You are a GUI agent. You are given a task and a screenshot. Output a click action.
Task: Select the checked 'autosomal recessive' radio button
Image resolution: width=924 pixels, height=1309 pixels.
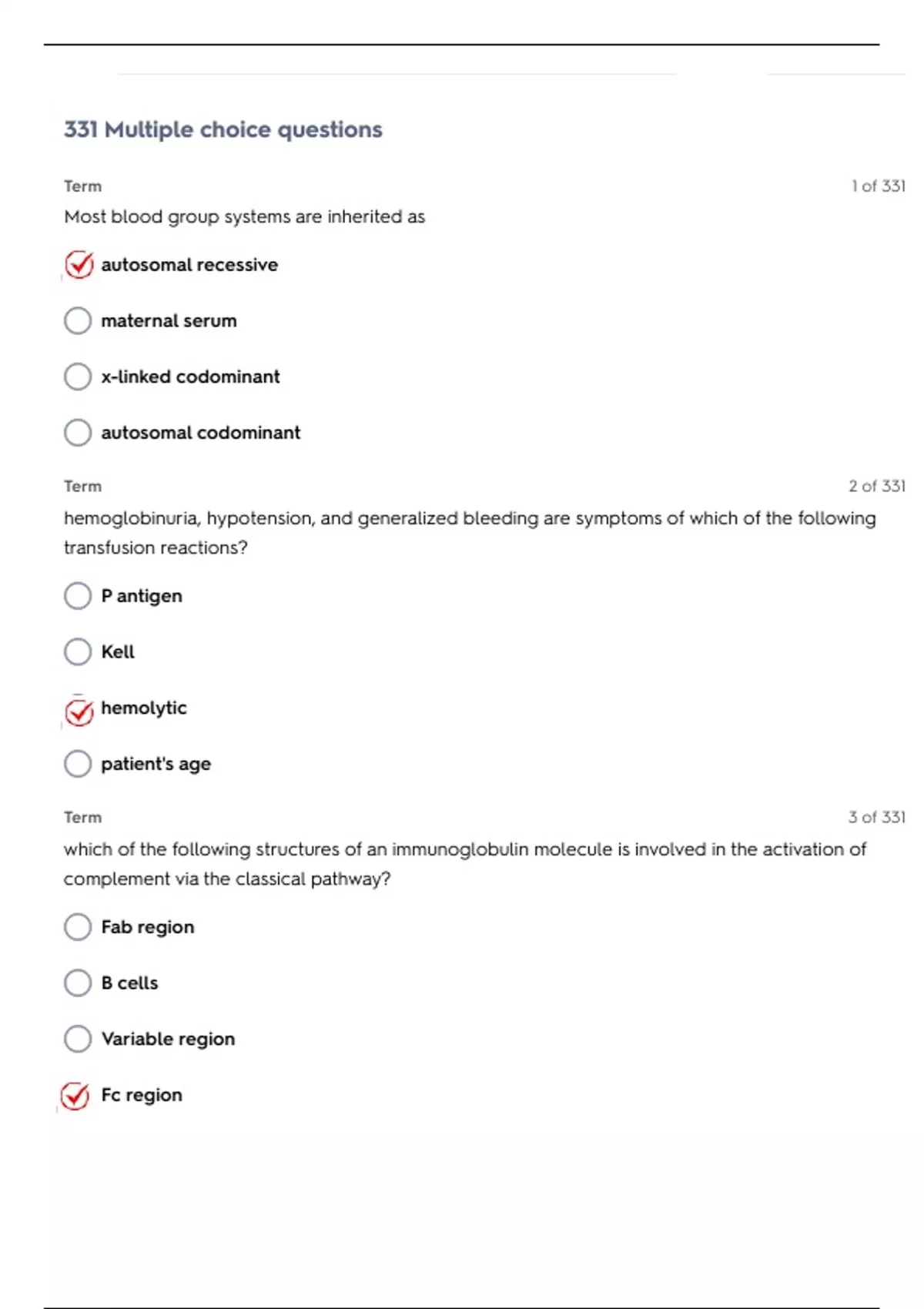(79, 265)
